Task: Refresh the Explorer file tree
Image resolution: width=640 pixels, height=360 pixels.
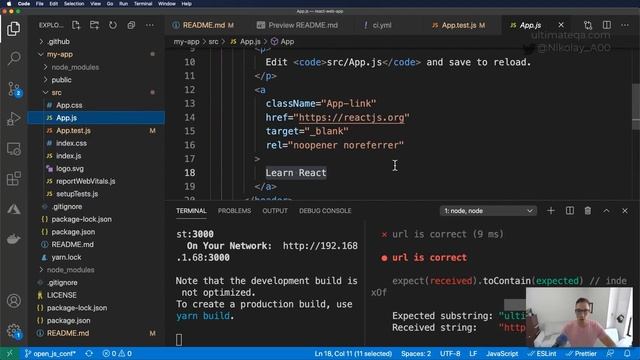Action: click(x=113, y=25)
